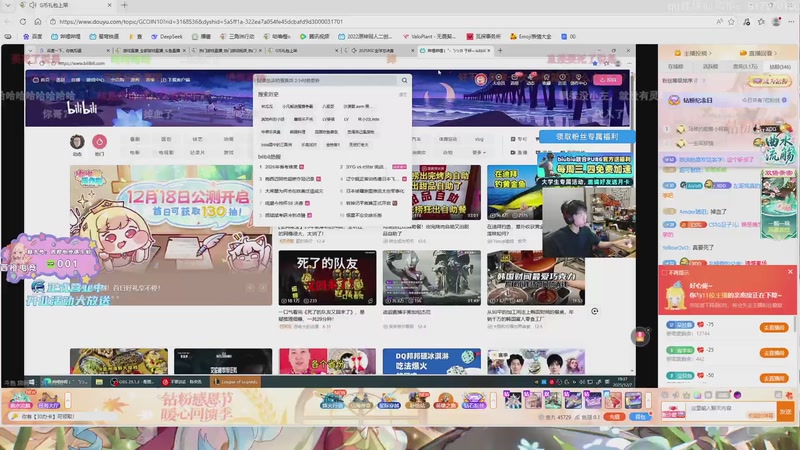800x450 pixels.
Task: Open 粉丝等级排序 sort option
Action: [x=680, y=81]
